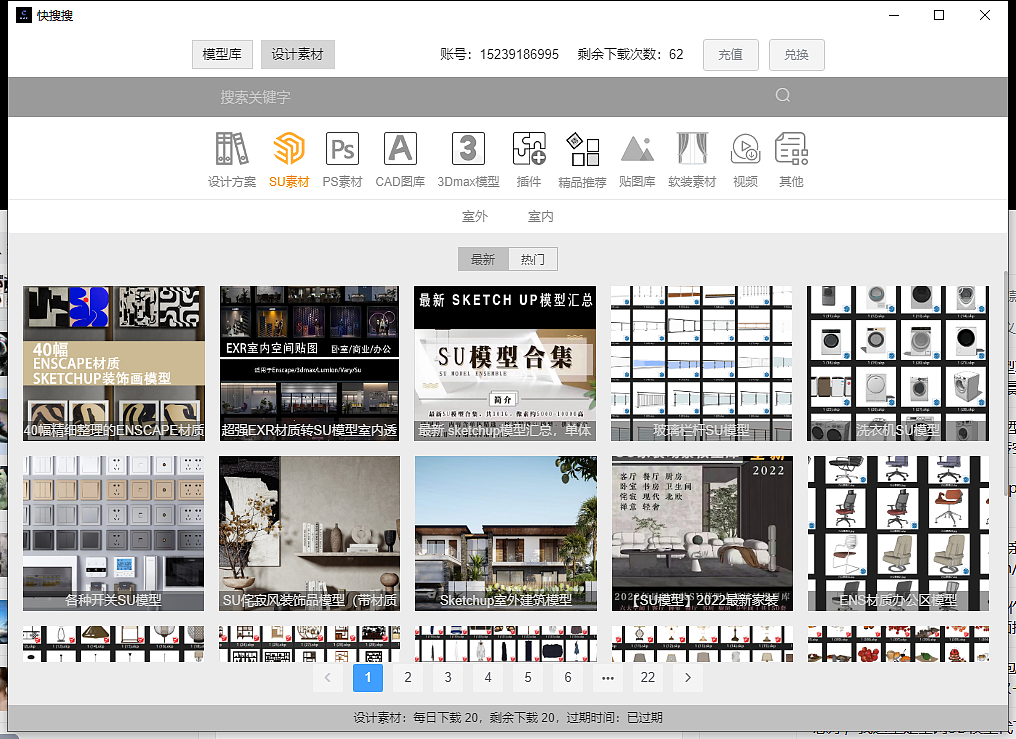Click the next page arrow
Screen dimensions: 1016x739
pyautogui.click(x=688, y=677)
